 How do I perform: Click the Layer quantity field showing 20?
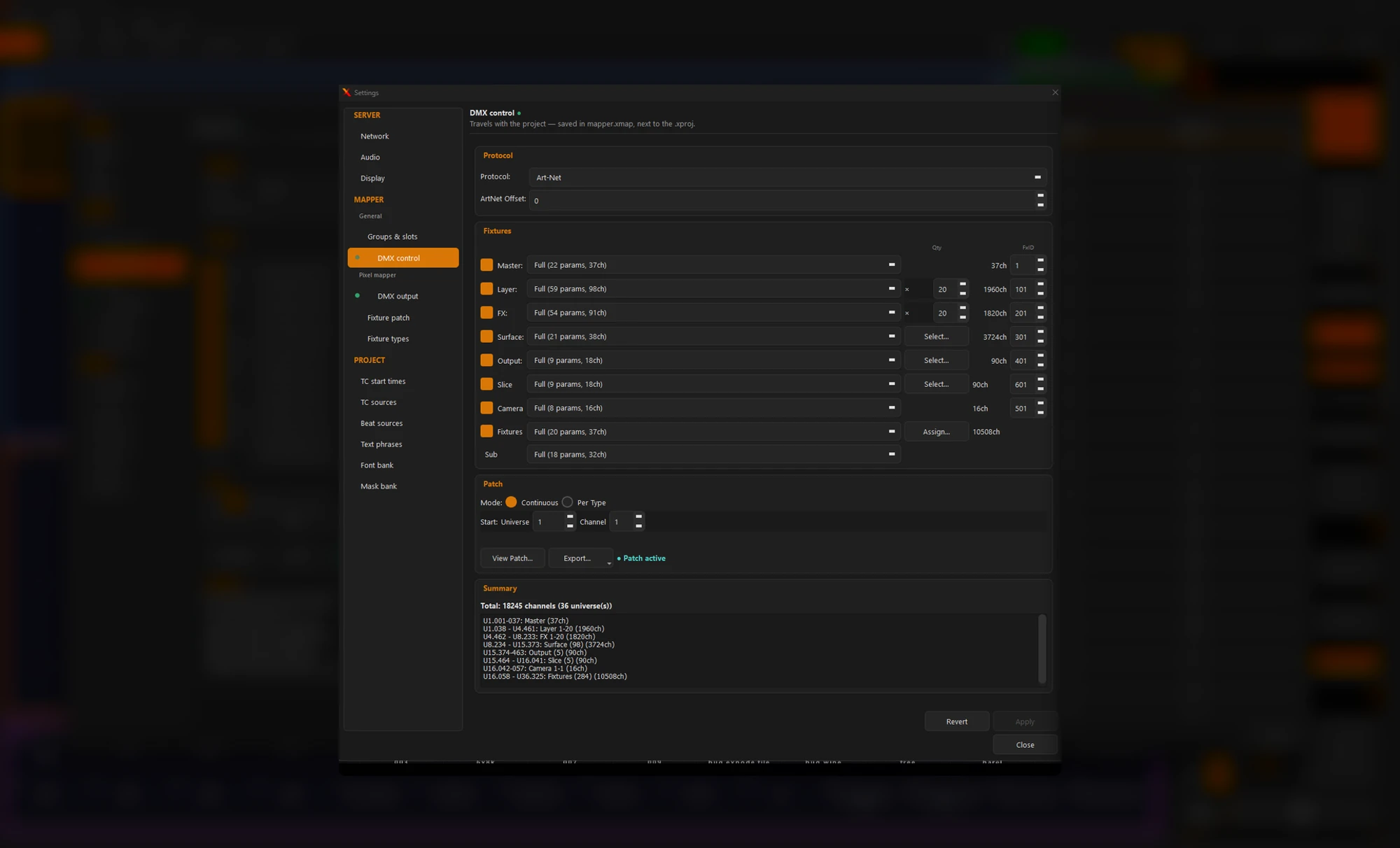coord(946,290)
